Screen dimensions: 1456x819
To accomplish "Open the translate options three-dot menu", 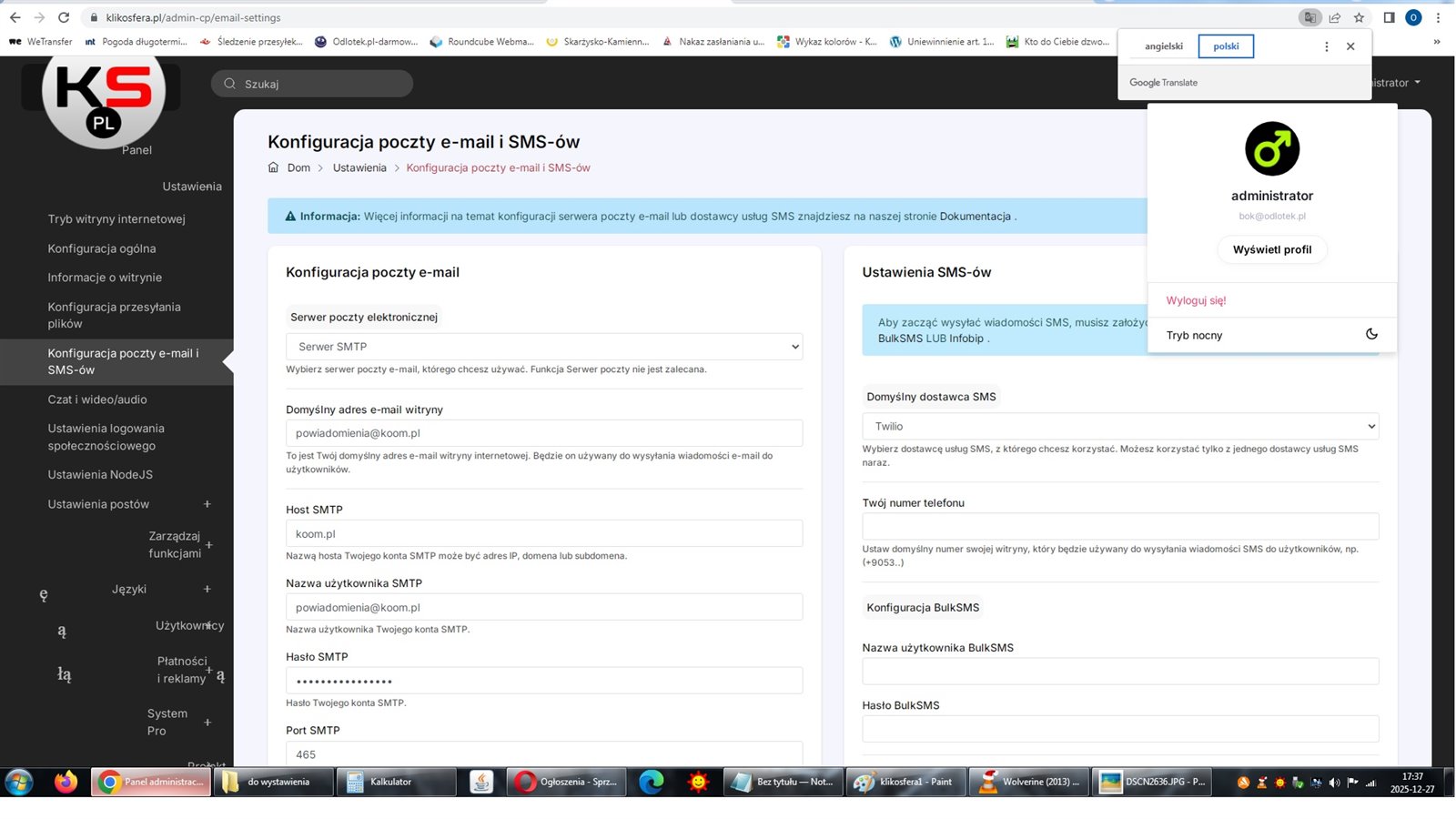I will [x=1326, y=46].
